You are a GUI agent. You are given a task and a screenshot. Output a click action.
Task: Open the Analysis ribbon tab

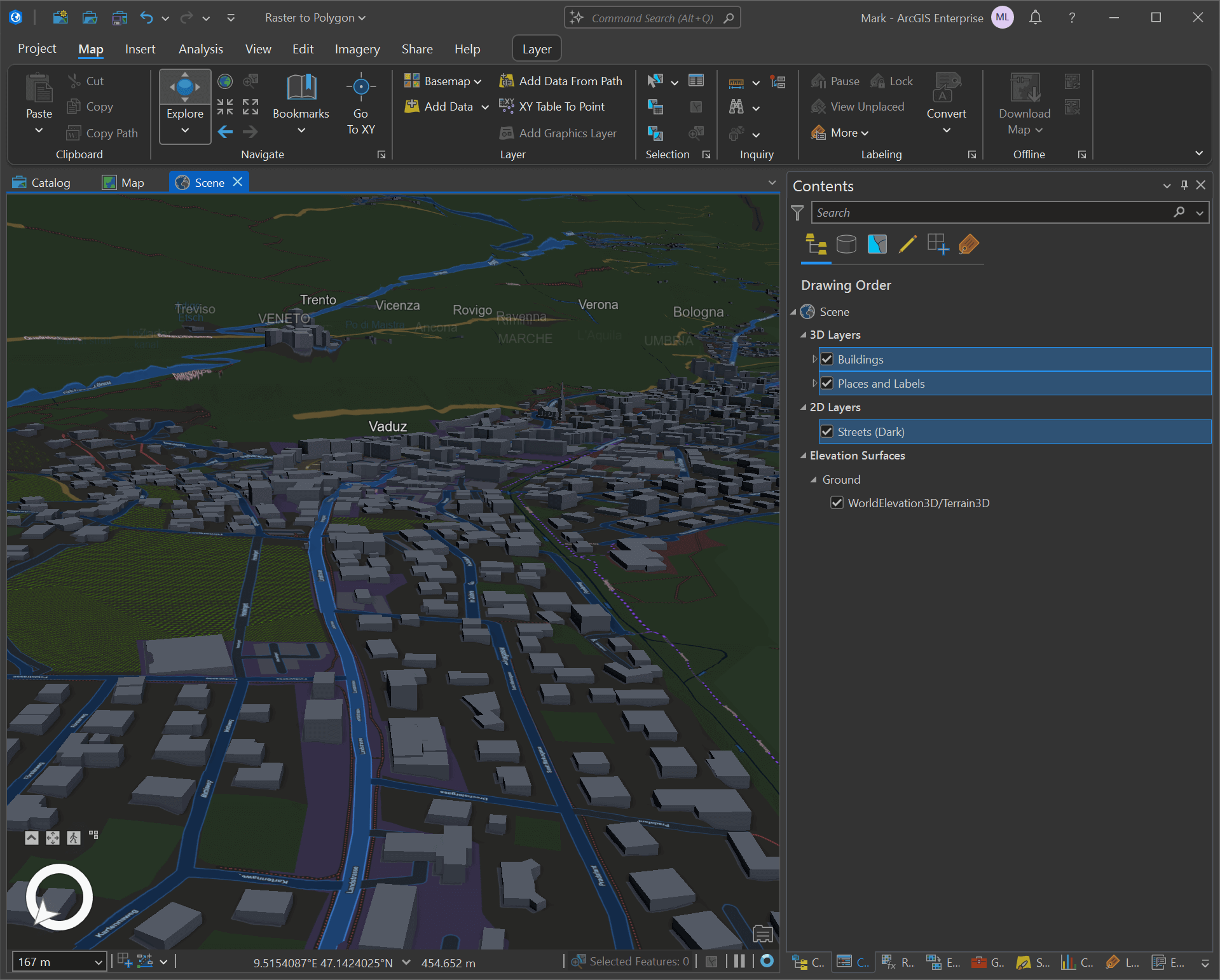200,49
